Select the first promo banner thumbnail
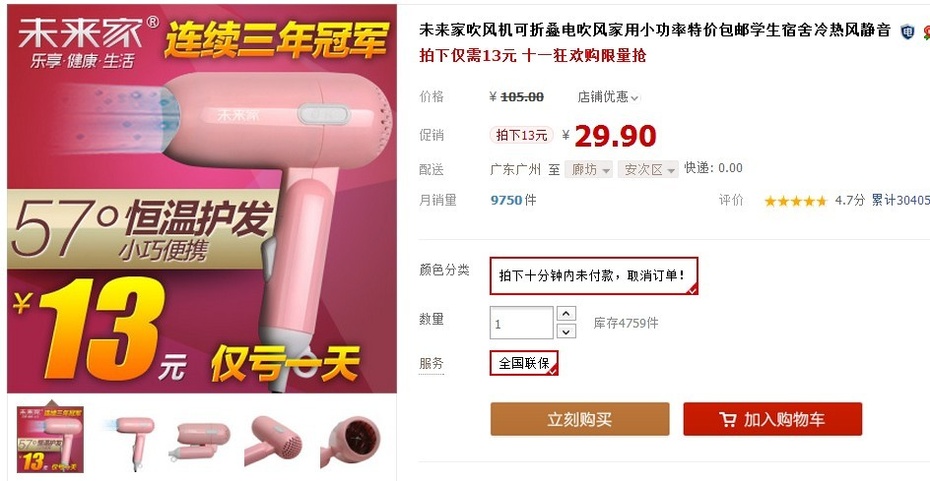 tap(50, 439)
